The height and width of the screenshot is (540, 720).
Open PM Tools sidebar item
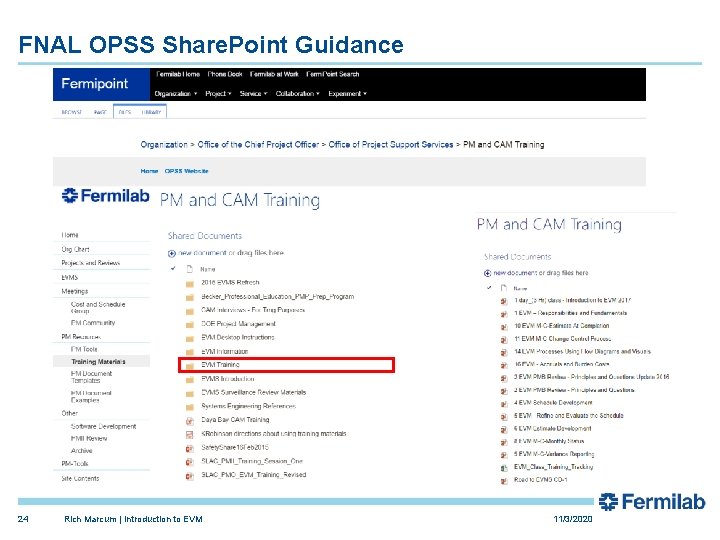point(84,349)
